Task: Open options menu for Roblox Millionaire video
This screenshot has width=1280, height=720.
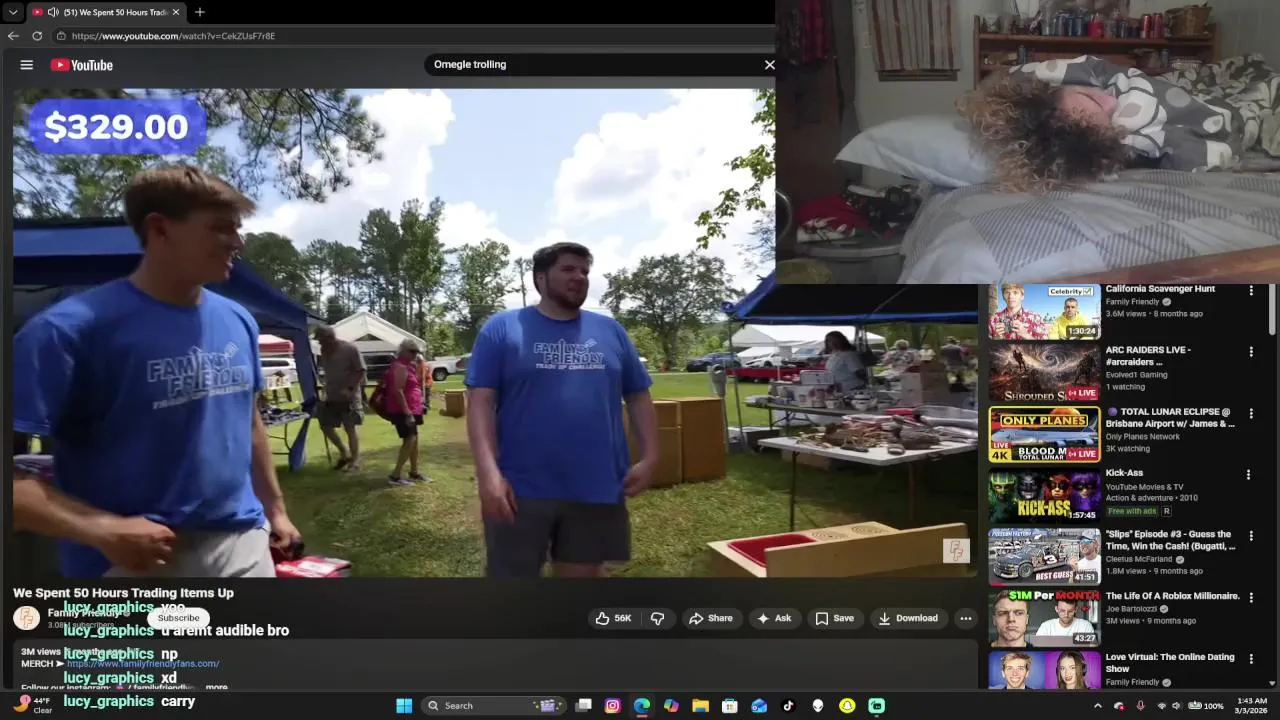Action: pyautogui.click(x=1251, y=597)
